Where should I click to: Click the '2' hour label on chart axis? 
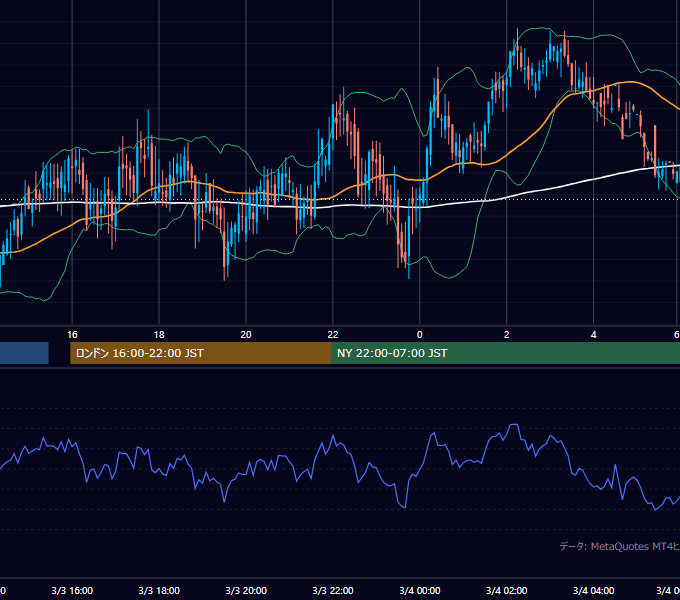coord(507,335)
